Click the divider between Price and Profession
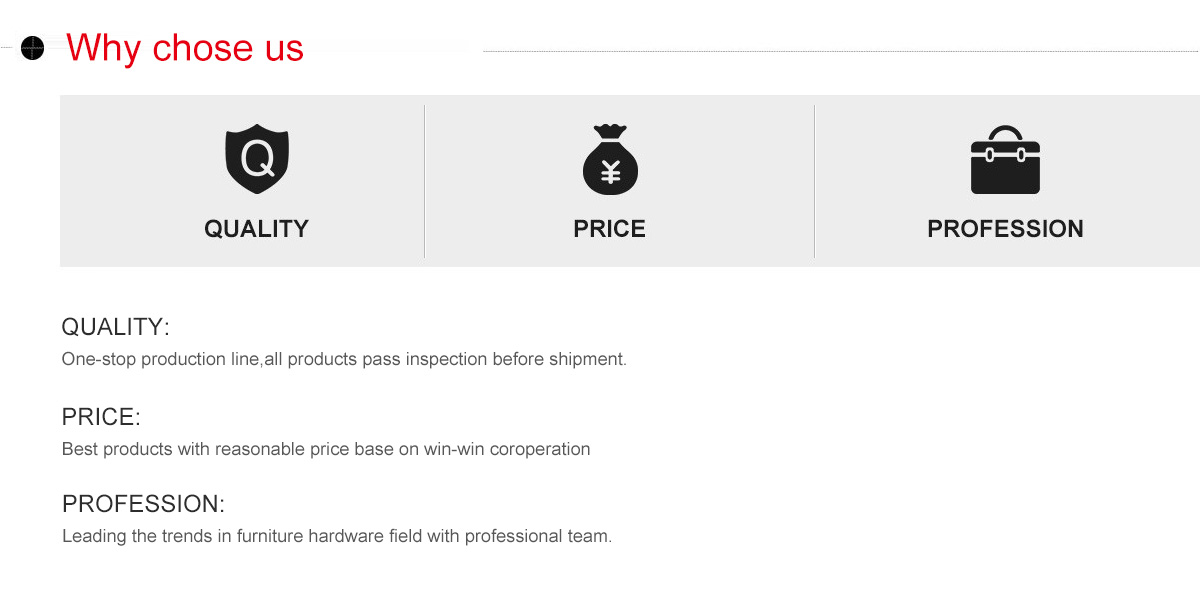The height and width of the screenshot is (597, 1200). [x=814, y=181]
